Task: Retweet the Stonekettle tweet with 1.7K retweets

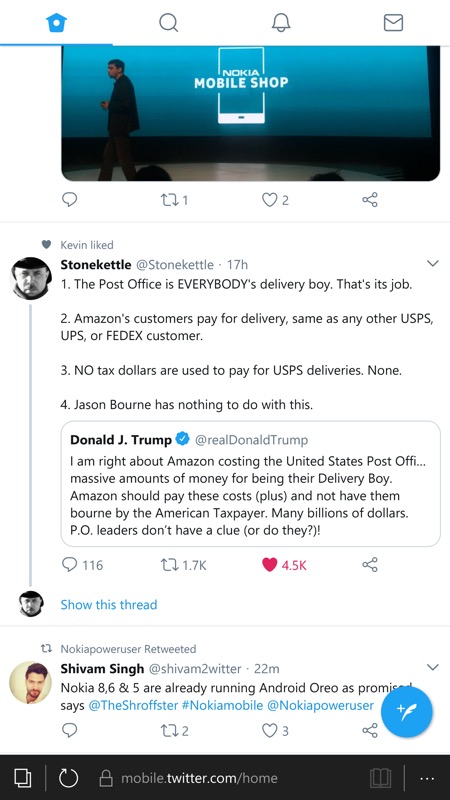Action: click(183, 565)
